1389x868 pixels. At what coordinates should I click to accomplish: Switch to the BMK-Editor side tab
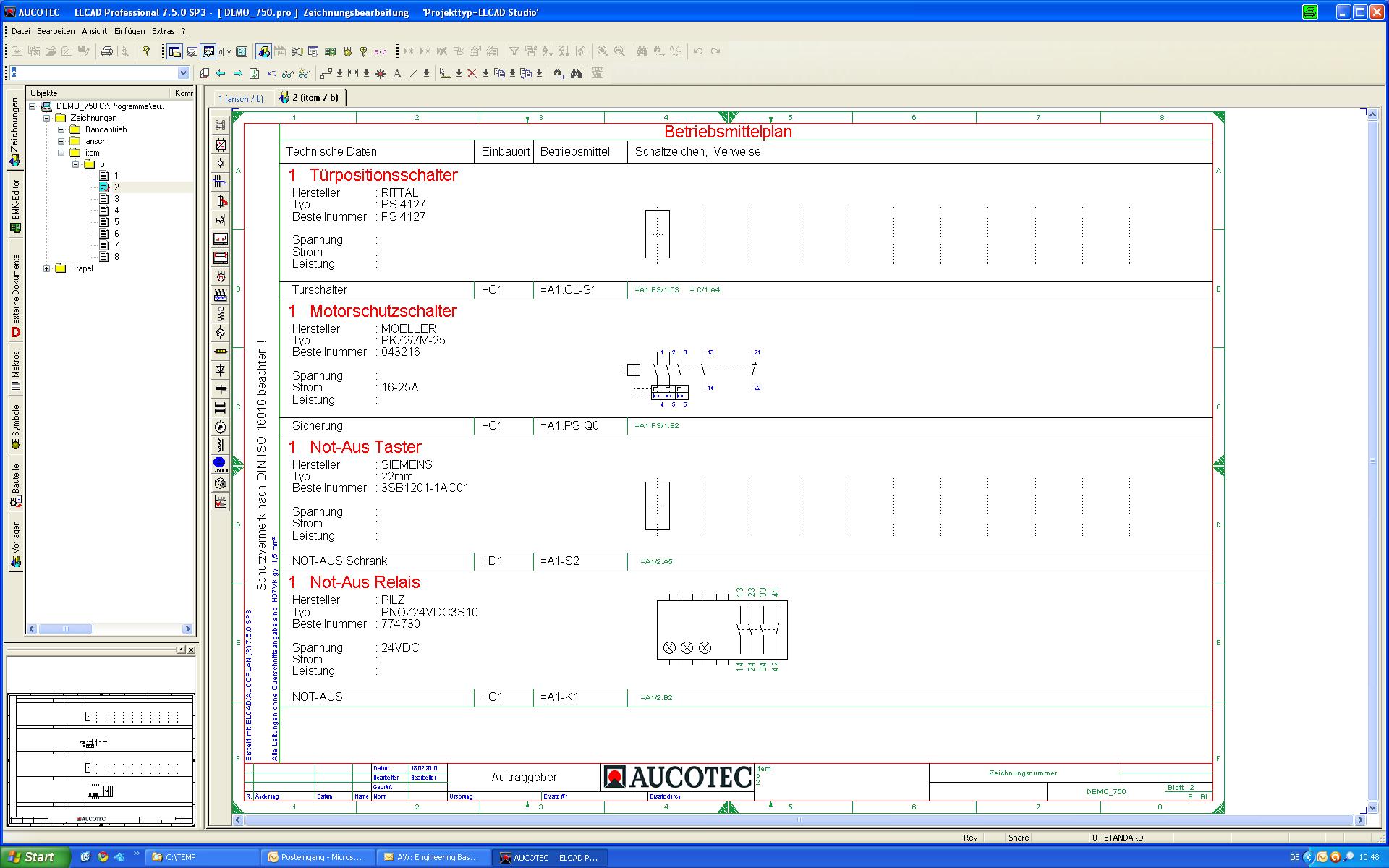click(15, 206)
